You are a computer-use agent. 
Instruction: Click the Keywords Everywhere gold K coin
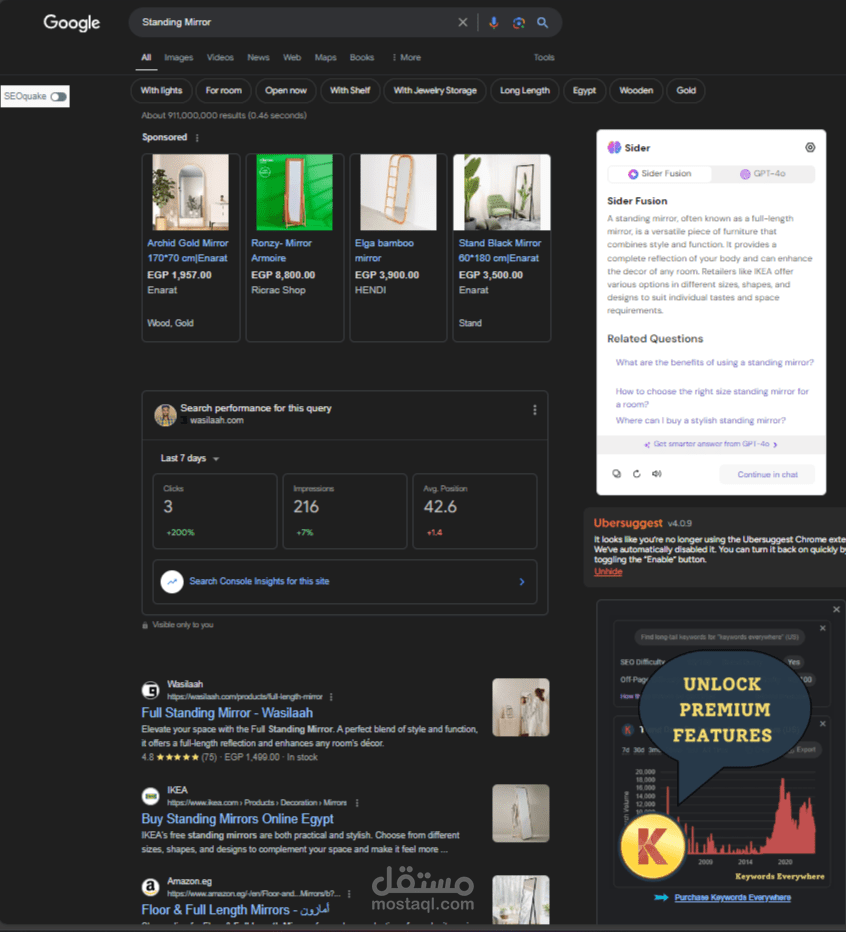pos(652,846)
